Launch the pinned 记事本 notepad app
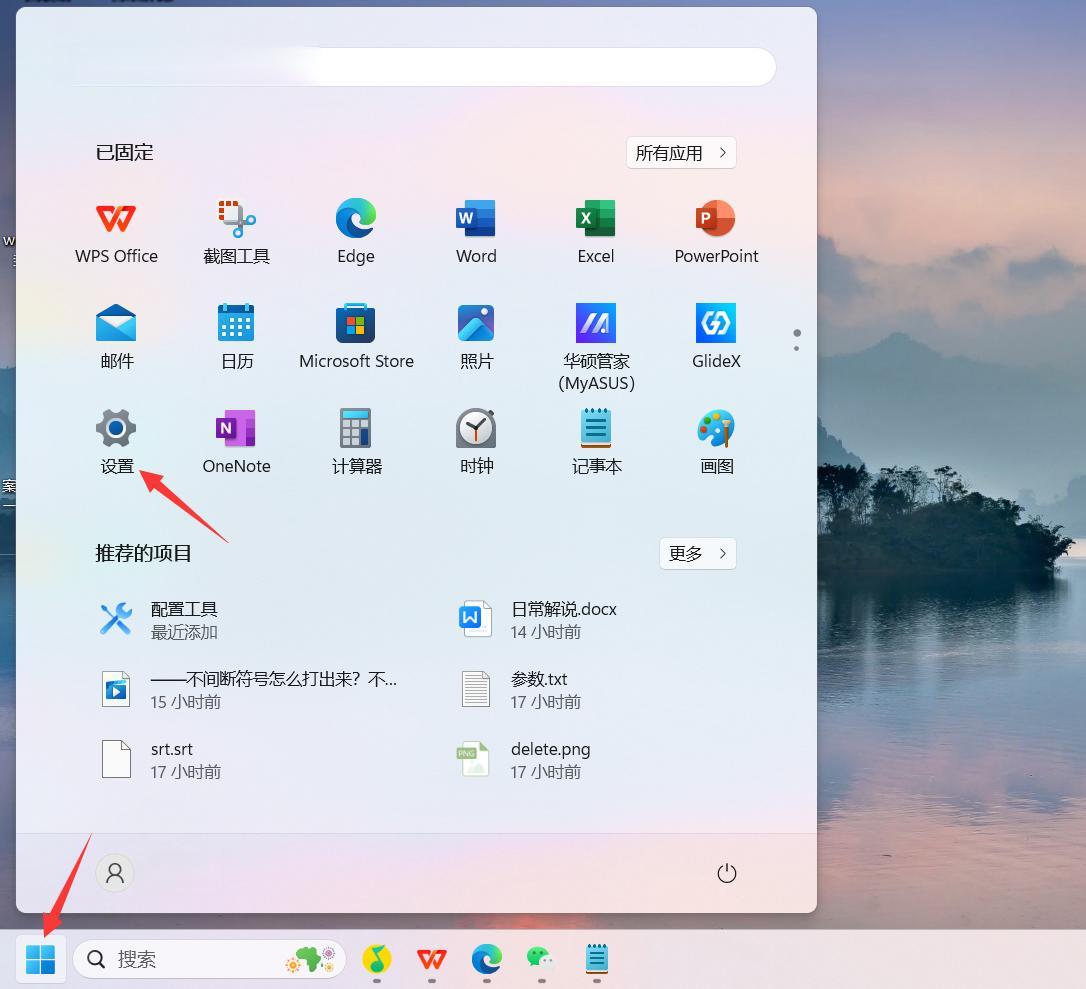The height and width of the screenshot is (989, 1086). point(596,443)
